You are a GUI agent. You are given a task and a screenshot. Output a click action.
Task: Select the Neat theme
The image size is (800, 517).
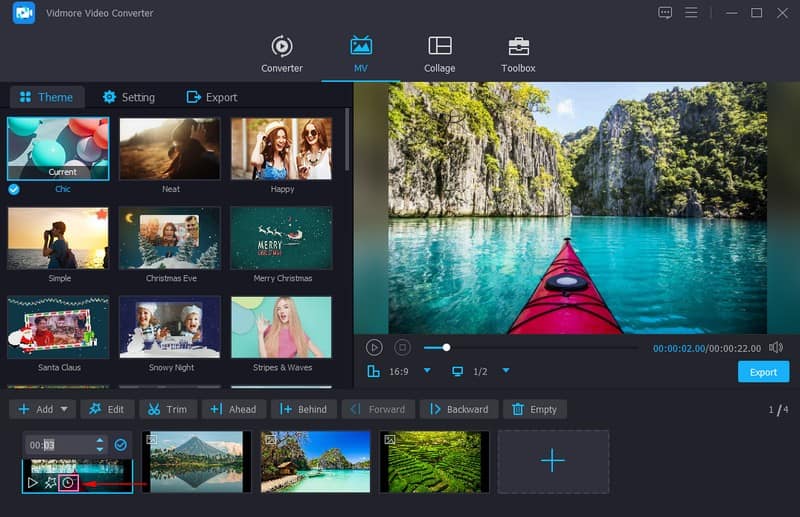tap(170, 149)
